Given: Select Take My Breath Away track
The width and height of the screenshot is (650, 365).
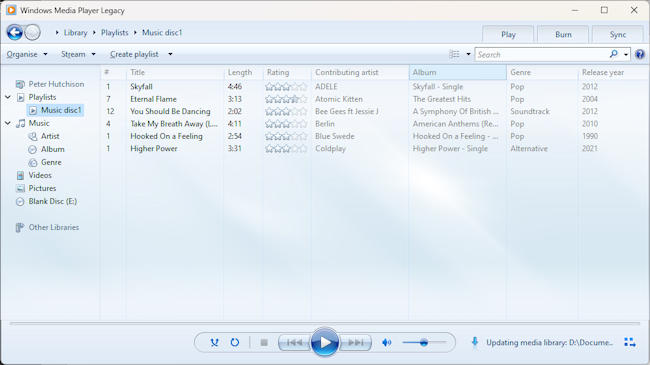Looking at the screenshot, I should click(174, 124).
